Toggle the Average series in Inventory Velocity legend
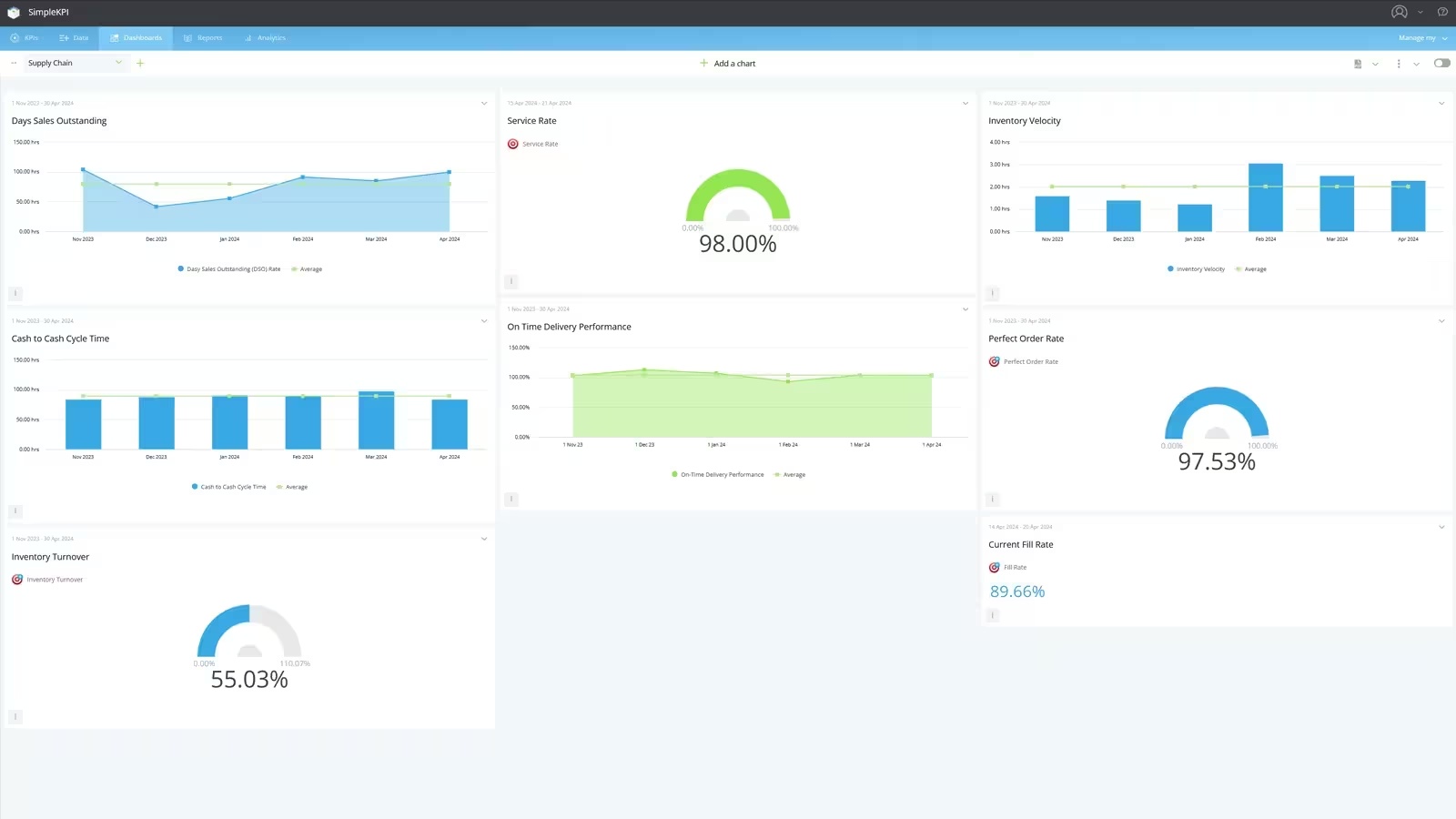The width and height of the screenshot is (1456, 819). [x=1252, y=268]
